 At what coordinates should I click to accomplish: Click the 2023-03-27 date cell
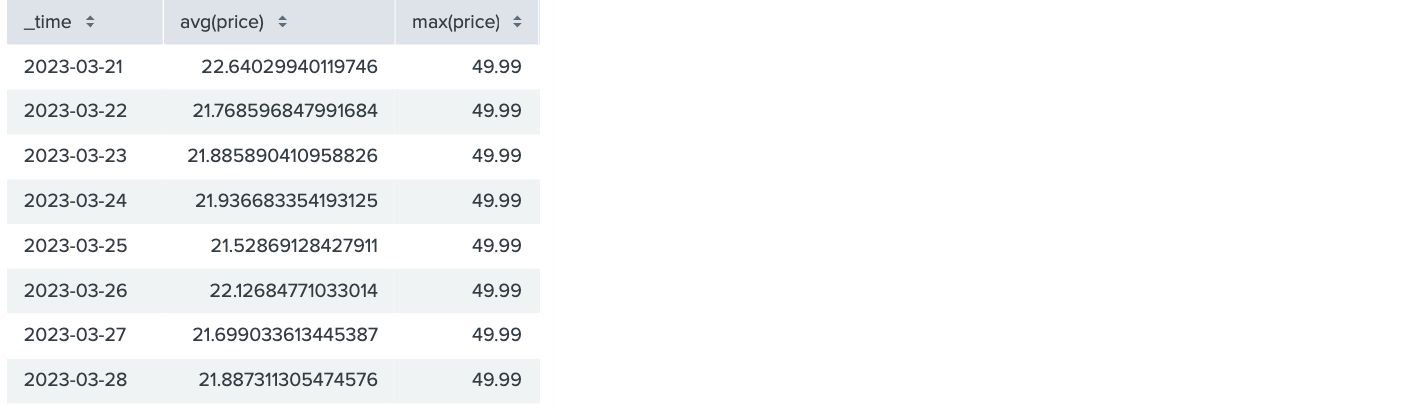[x=75, y=335]
